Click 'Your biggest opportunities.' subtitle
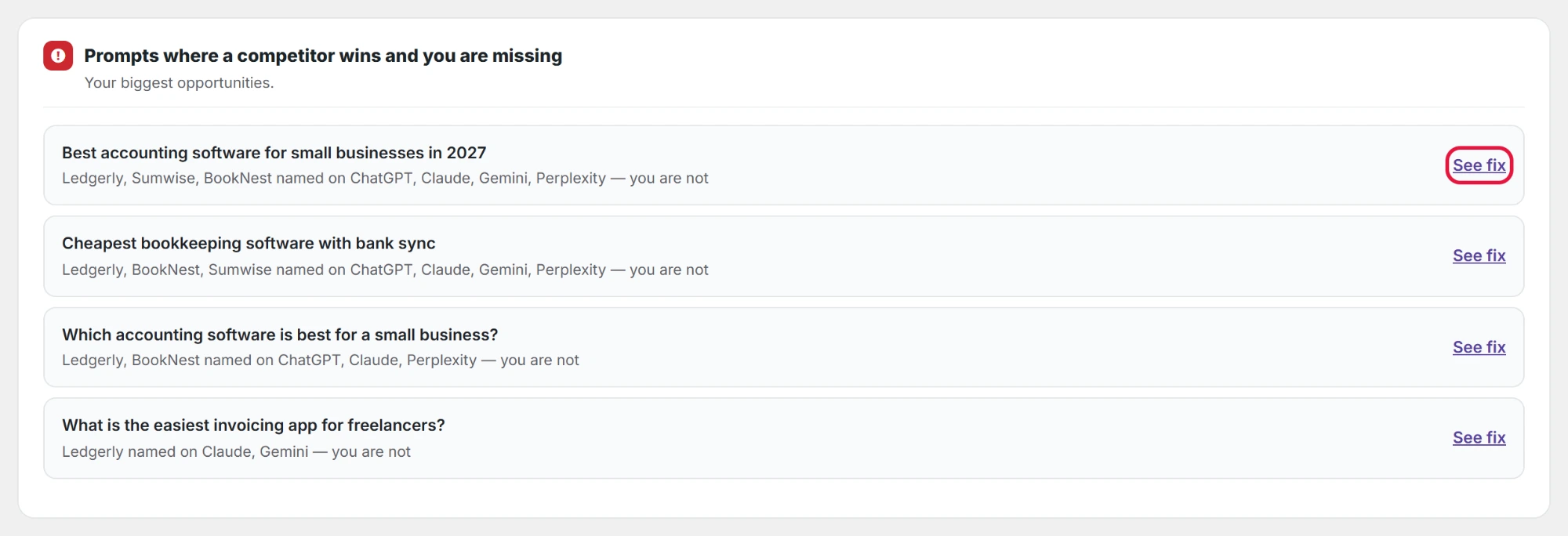 click(x=179, y=83)
